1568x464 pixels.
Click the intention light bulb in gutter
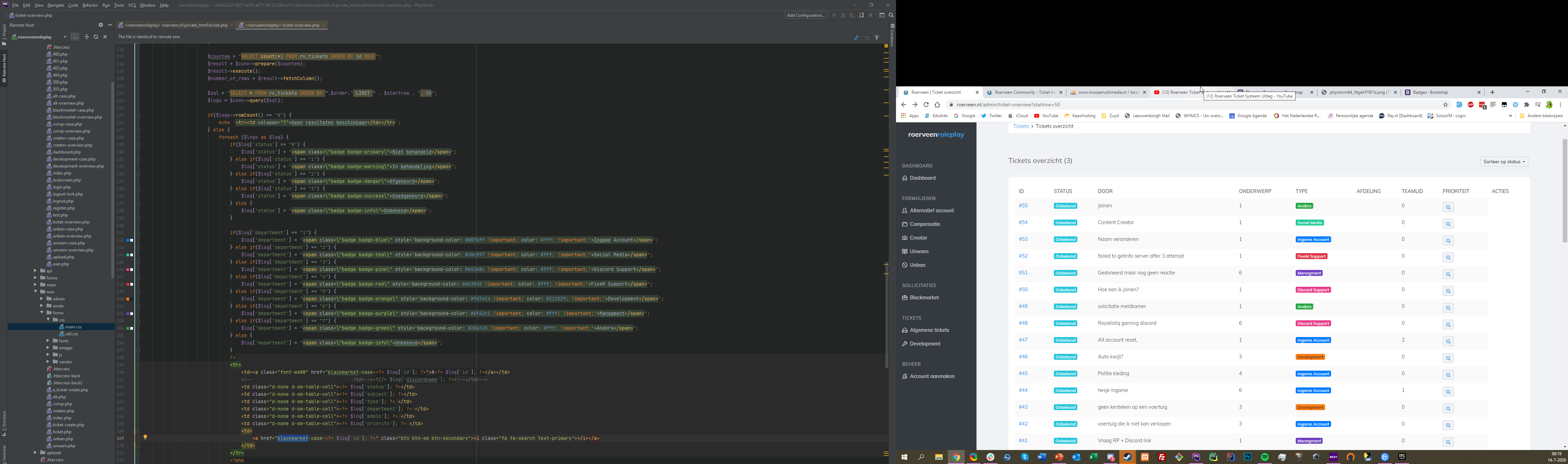tap(145, 437)
